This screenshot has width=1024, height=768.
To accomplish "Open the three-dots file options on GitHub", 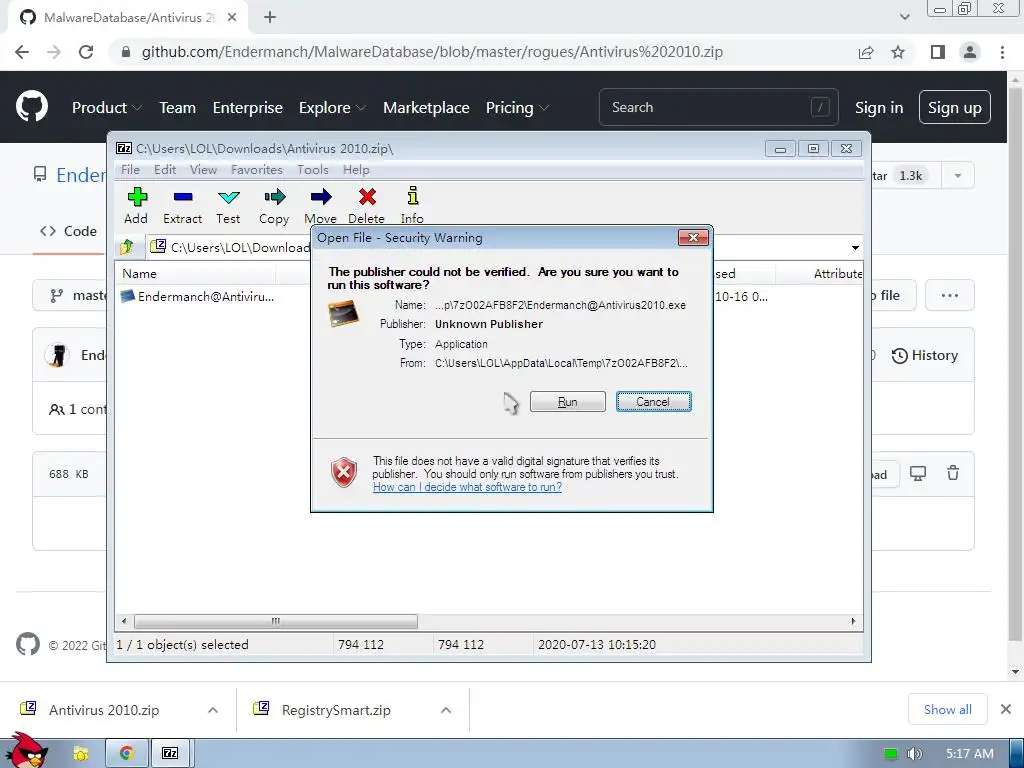I will tap(950, 295).
